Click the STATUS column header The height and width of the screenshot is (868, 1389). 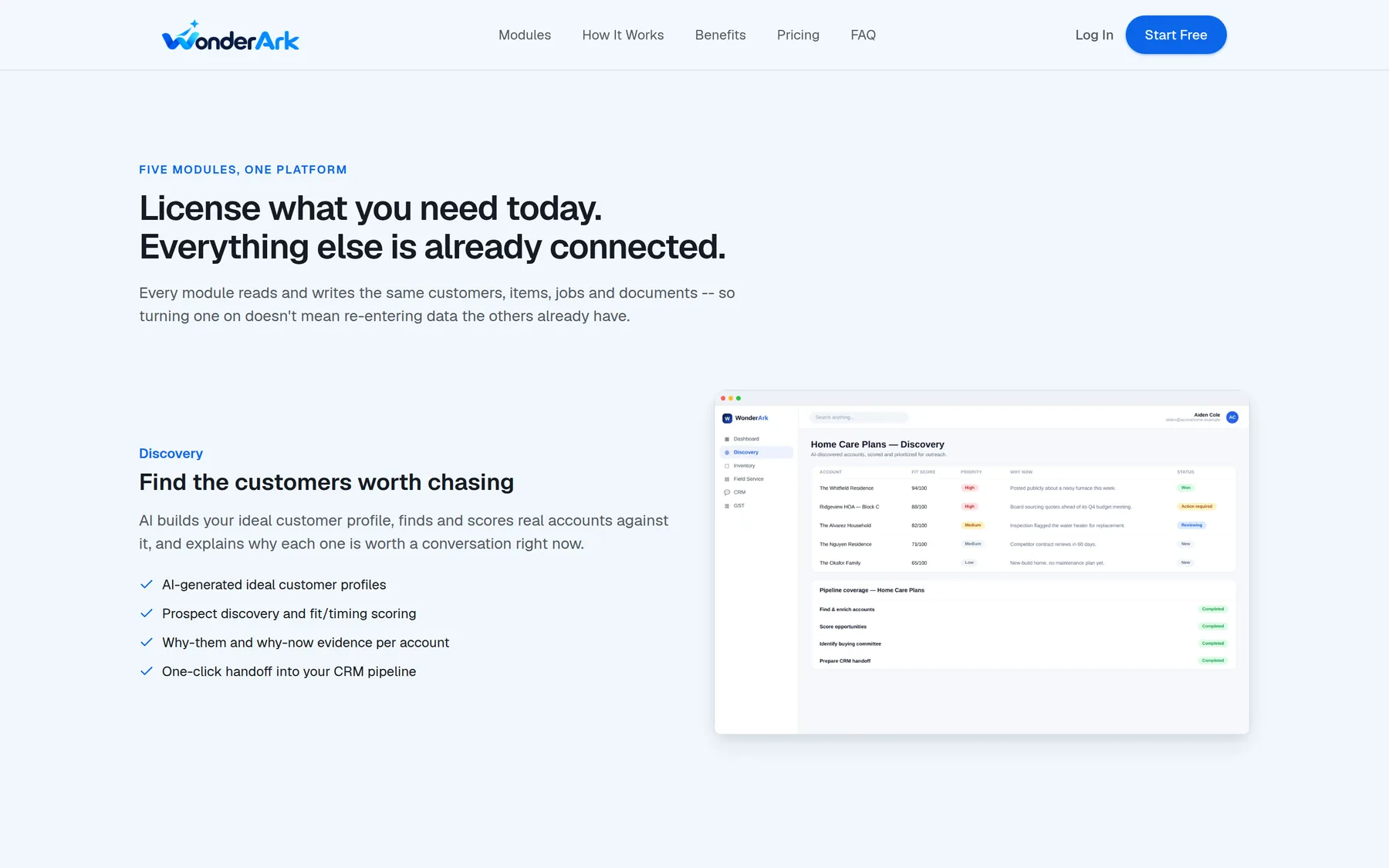click(1185, 472)
